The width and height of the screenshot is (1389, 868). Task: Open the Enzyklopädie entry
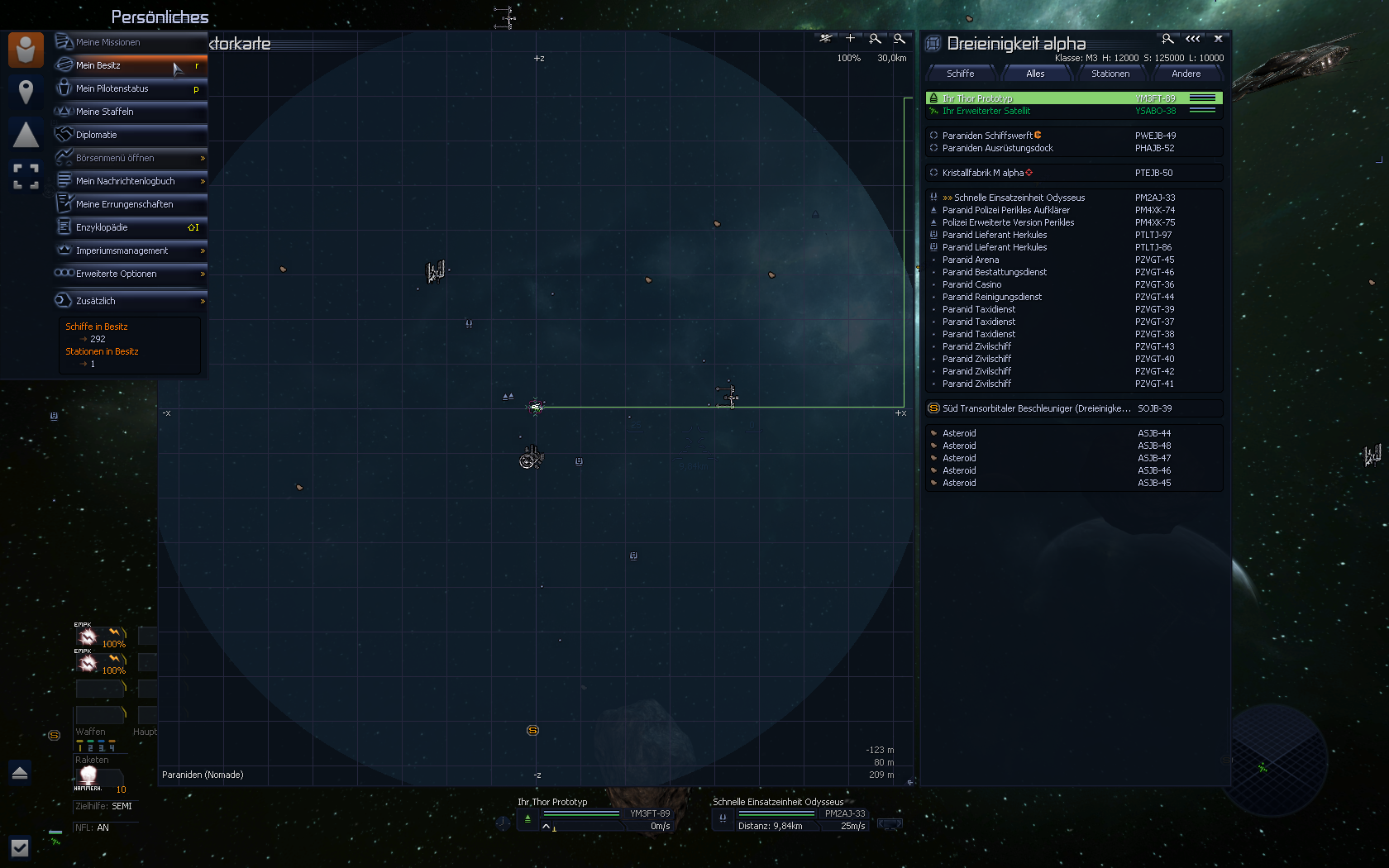[x=131, y=227]
